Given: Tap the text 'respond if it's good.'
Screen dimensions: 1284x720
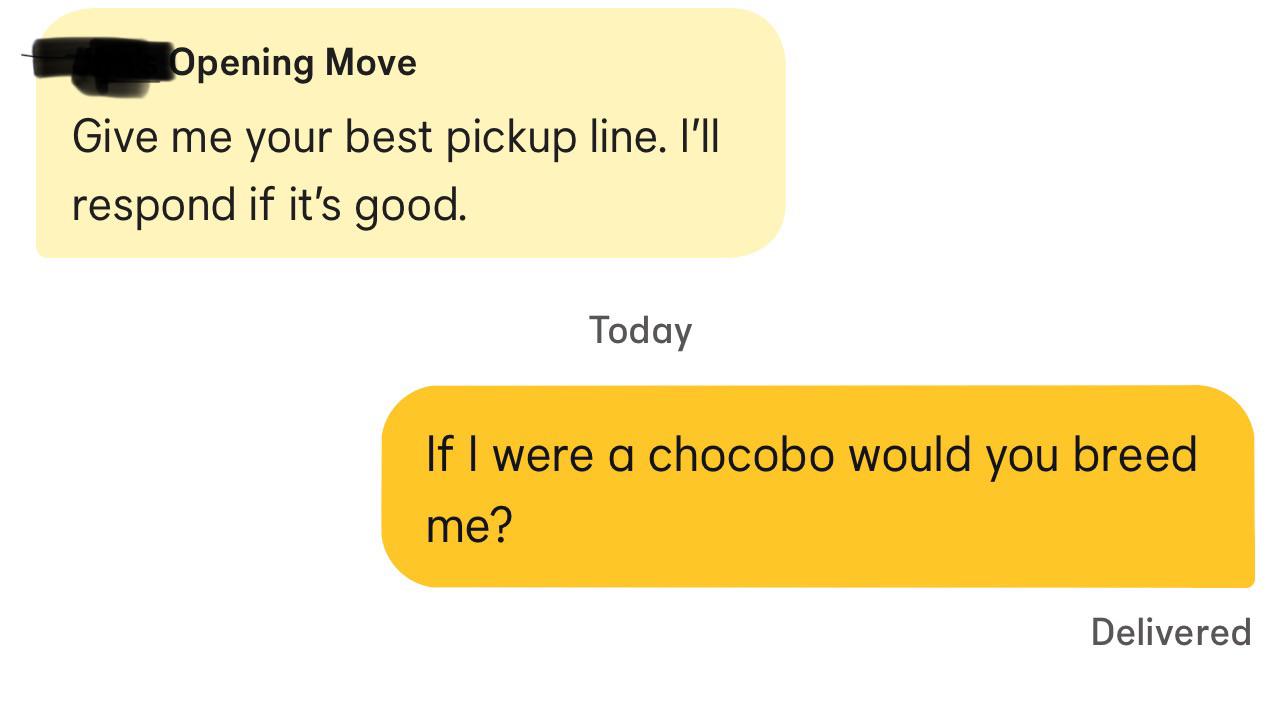Looking at the screenshot, I should pos(269,205).
